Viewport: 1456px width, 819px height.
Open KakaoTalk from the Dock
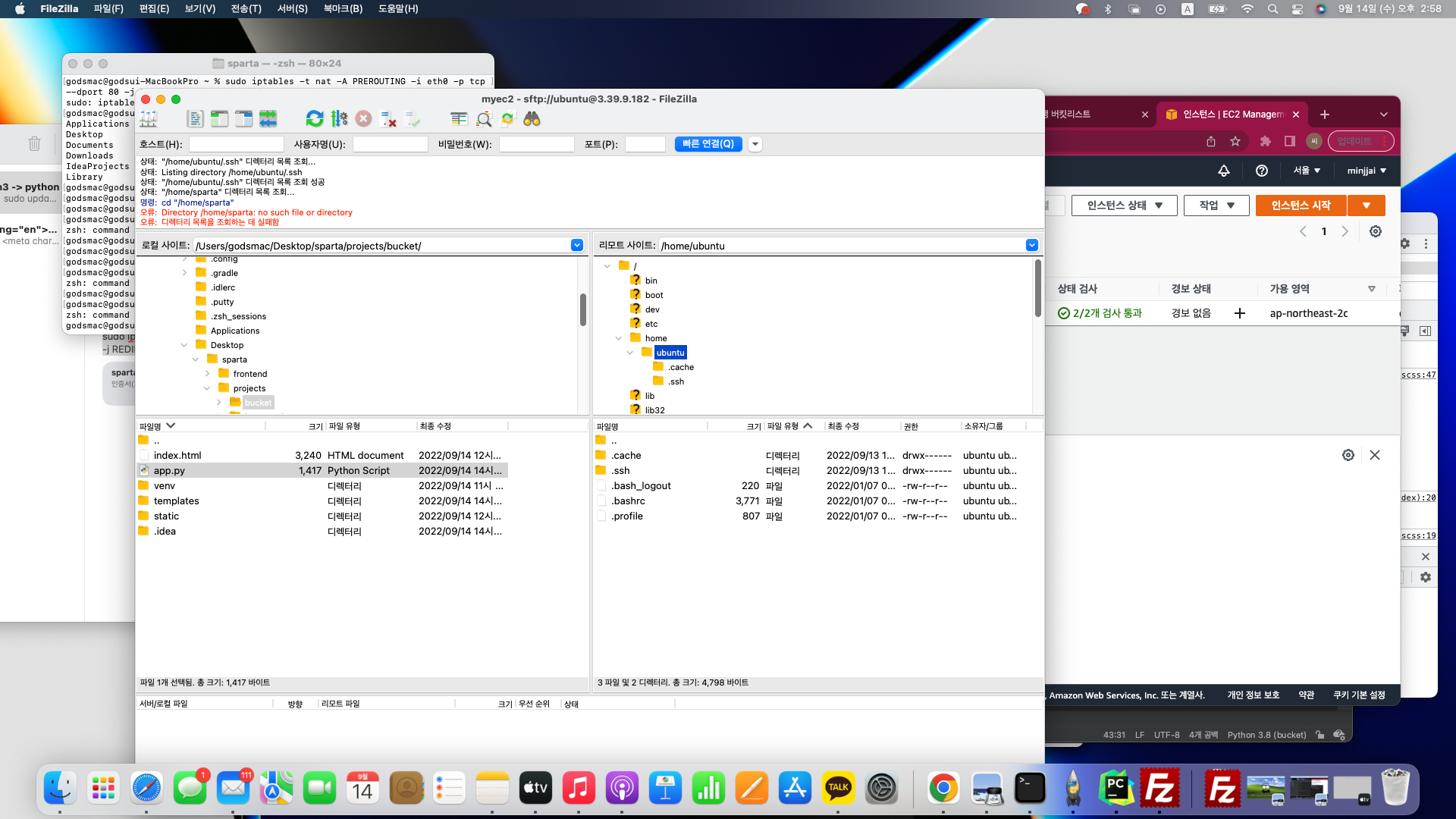pos(839,789)
